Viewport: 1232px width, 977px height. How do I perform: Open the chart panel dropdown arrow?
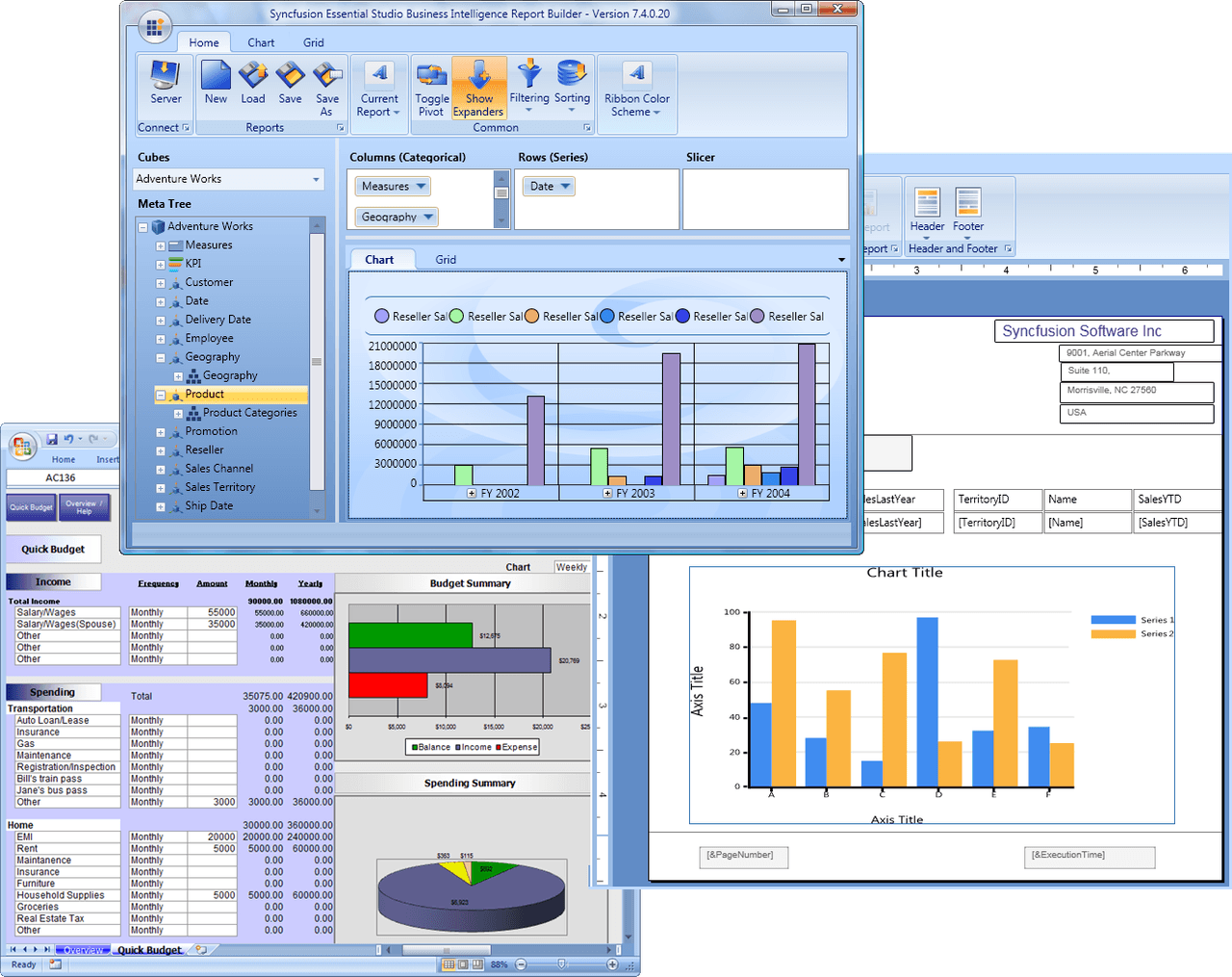point(841,260)
